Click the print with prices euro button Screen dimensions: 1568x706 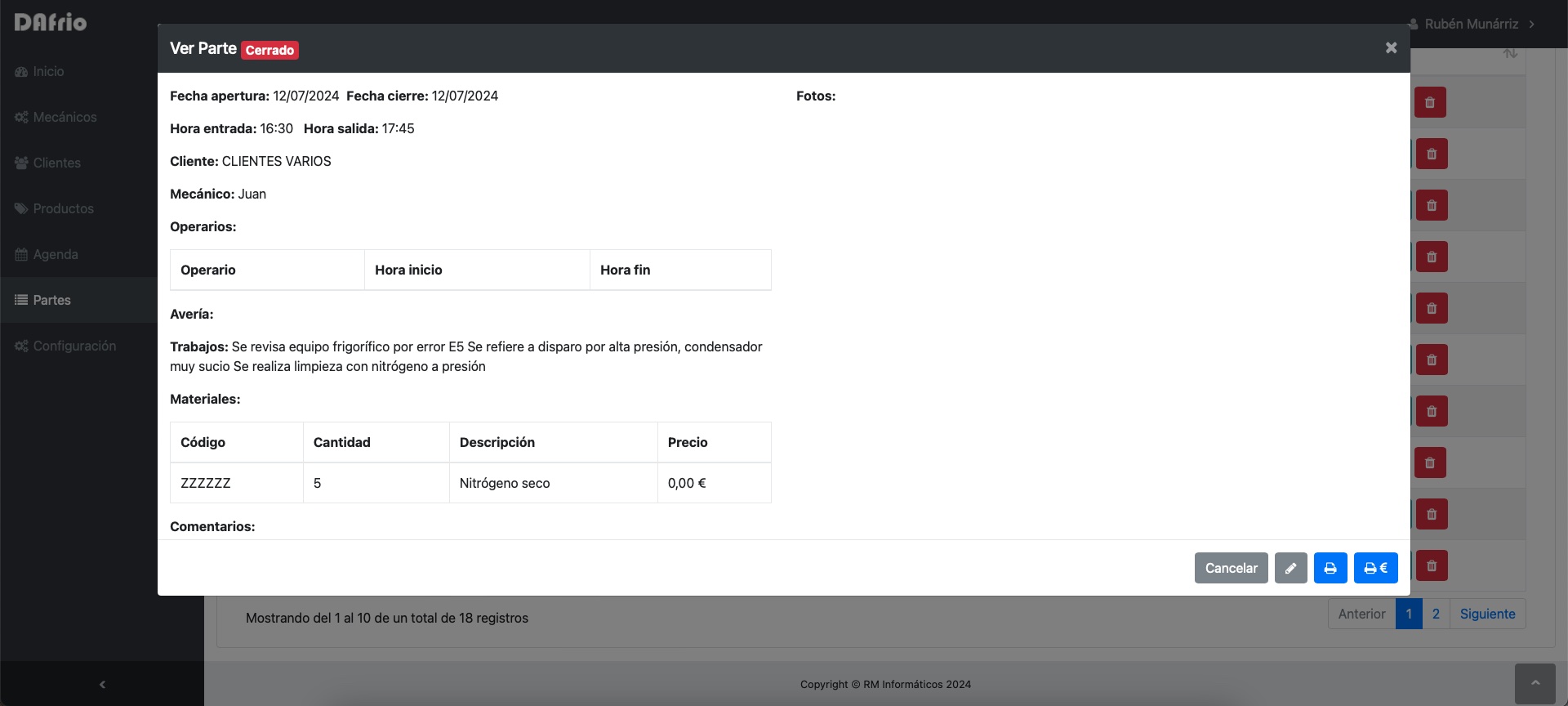(1375, 568)
